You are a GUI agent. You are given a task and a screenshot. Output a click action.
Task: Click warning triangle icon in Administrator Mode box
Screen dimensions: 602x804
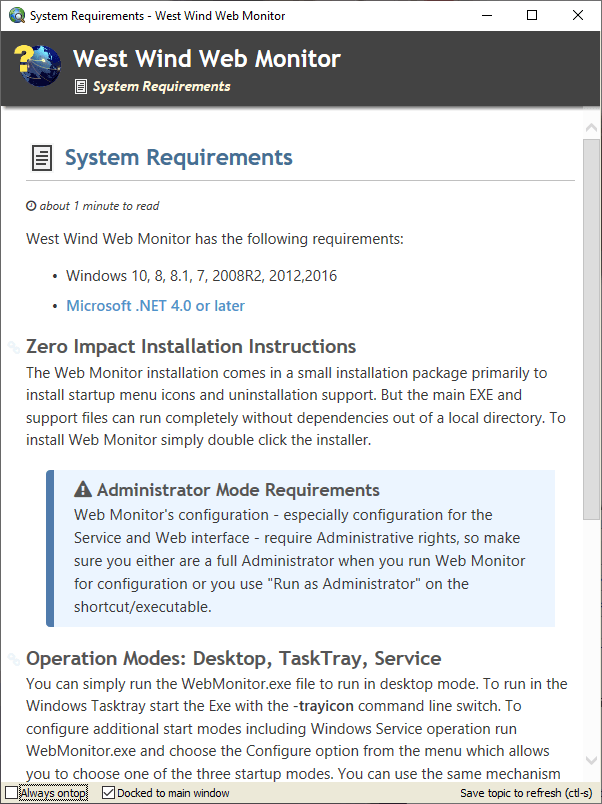tap(83, 490)
